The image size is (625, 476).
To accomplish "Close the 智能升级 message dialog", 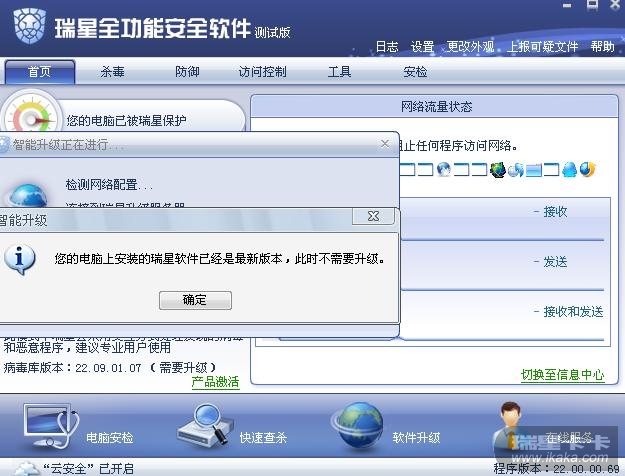I will point(373,216).
